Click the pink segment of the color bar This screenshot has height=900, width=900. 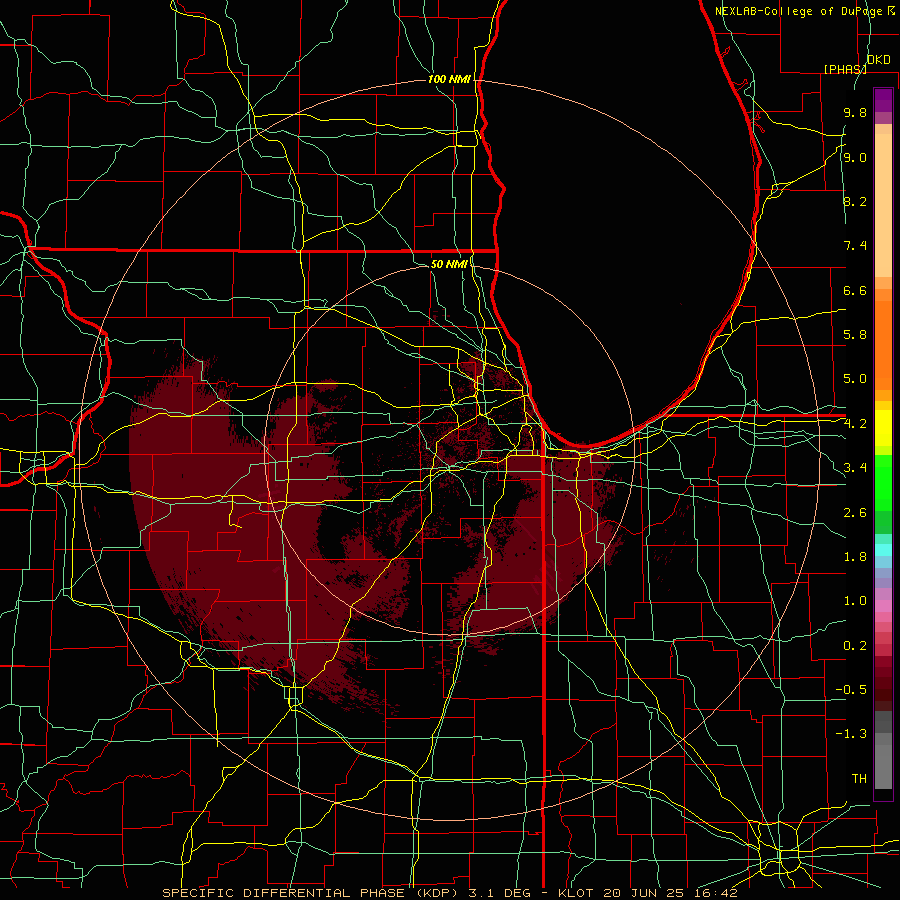pos(883,606)
